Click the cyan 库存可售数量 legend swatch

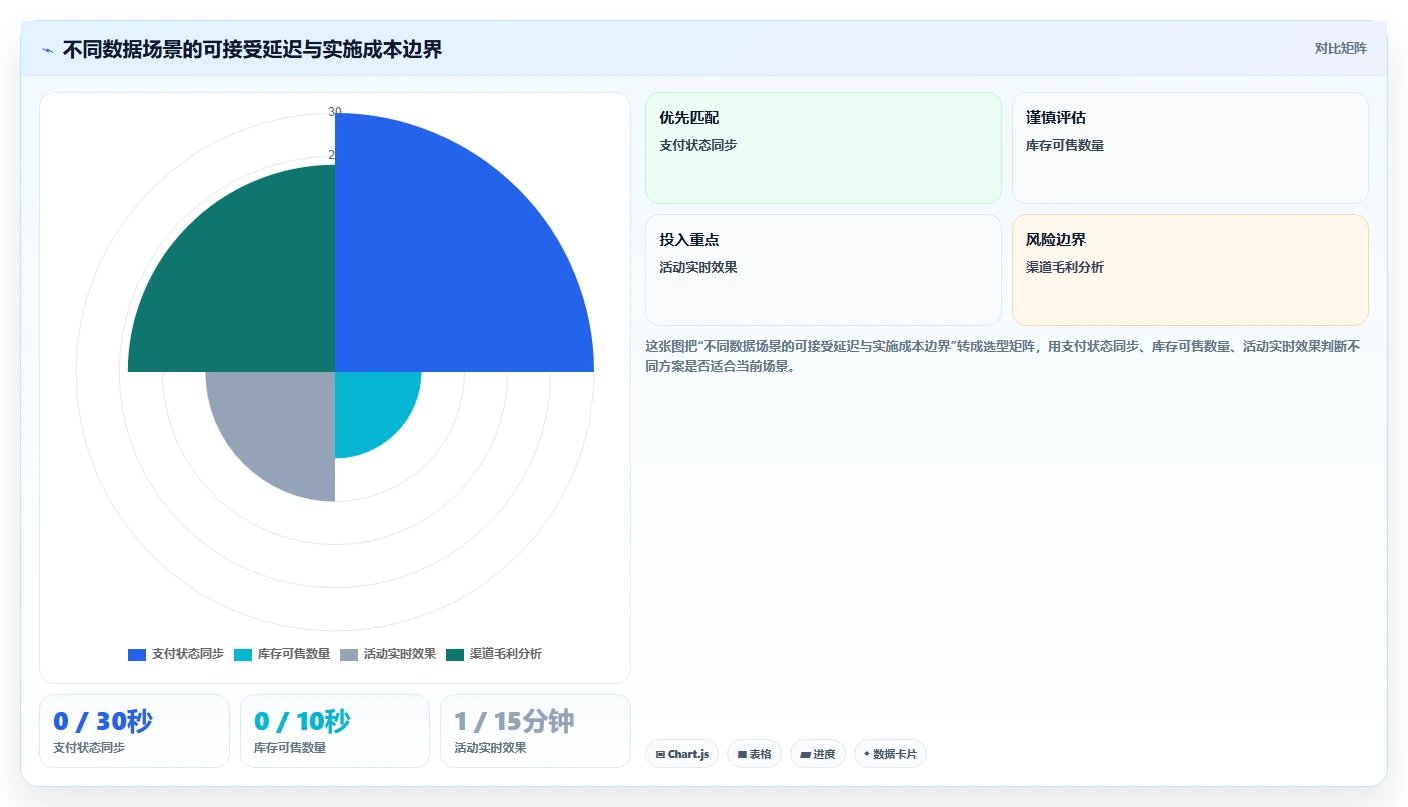click(x=243, y=654)
